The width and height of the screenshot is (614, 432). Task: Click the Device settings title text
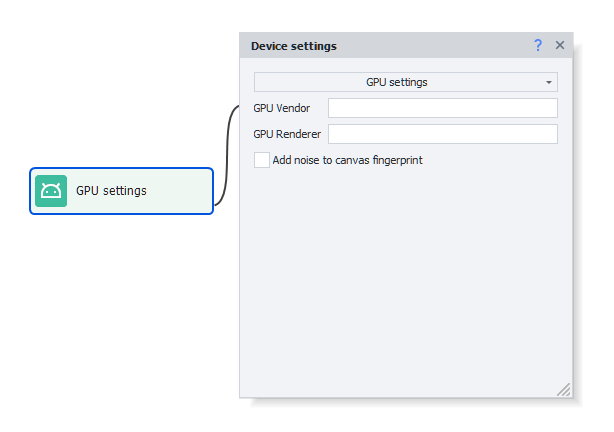coord(294,46)
